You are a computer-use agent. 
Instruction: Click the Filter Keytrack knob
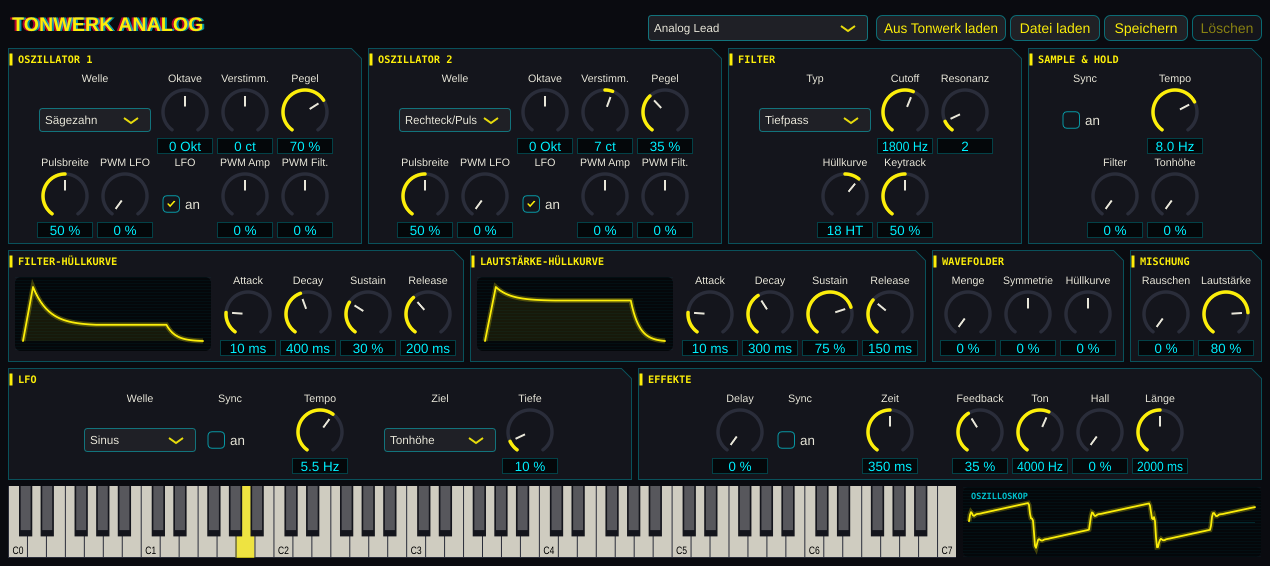tap(905, 196)
